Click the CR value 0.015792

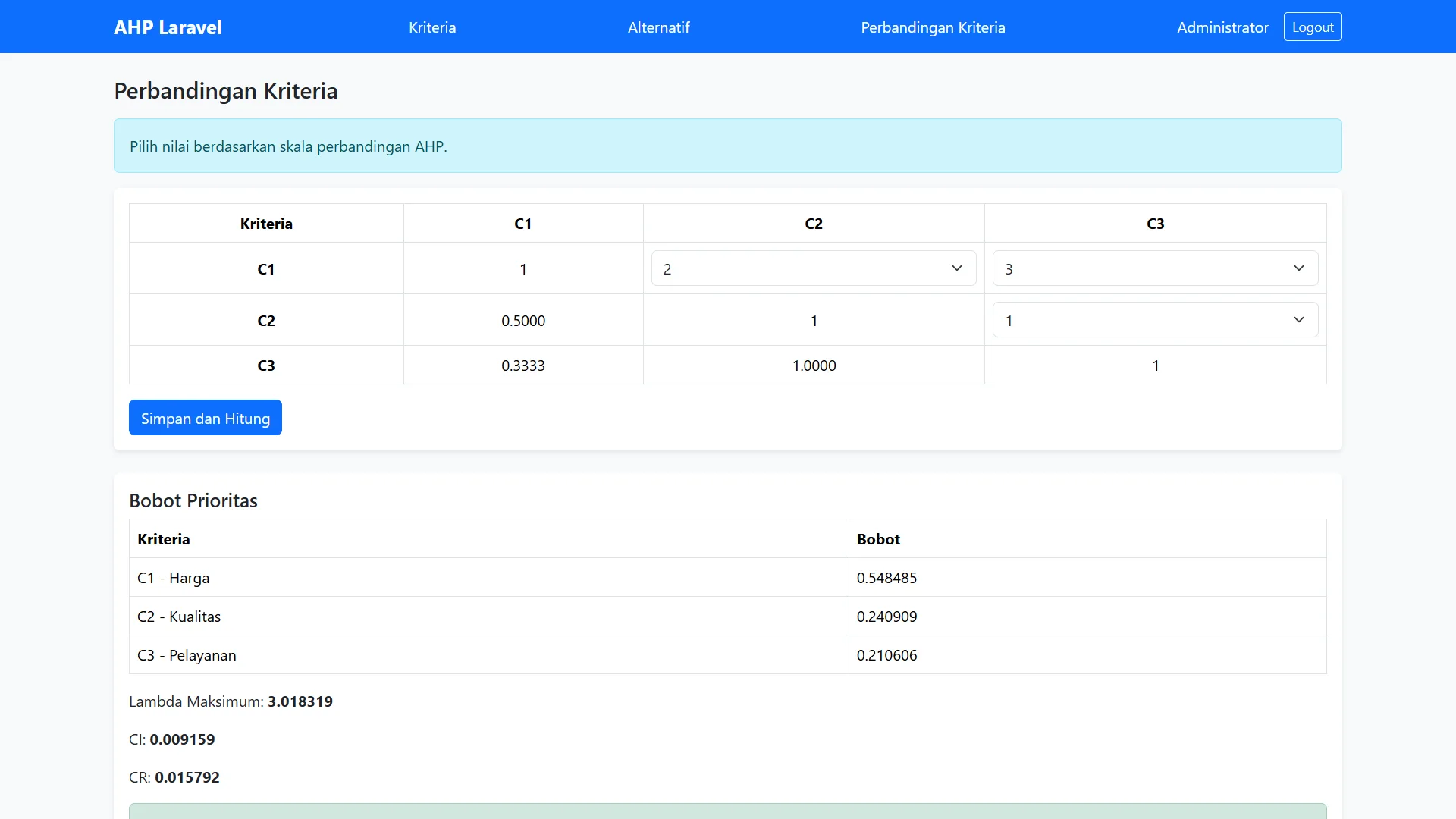pos(187,777)
